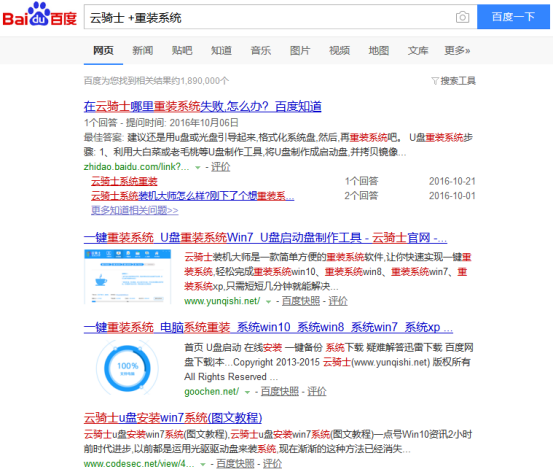
Task: Open sub-result 云骑士系统重装
Action: (x=124, y=181)
